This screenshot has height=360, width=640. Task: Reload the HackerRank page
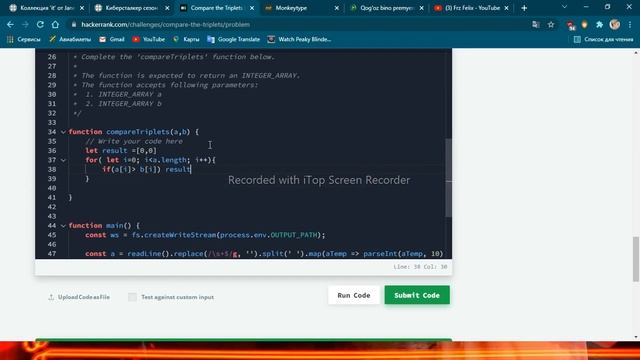[40, 24]
